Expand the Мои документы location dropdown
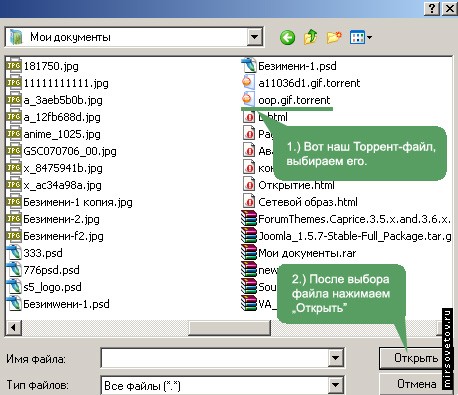458x395 pixels. coord(255,37)
